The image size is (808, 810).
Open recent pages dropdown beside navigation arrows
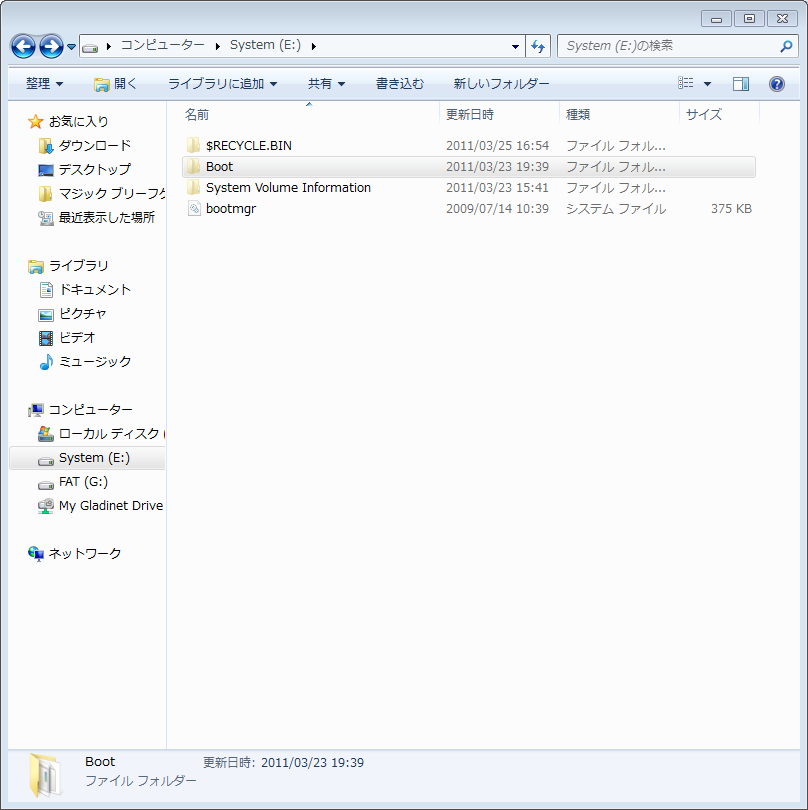pos(71,47)
